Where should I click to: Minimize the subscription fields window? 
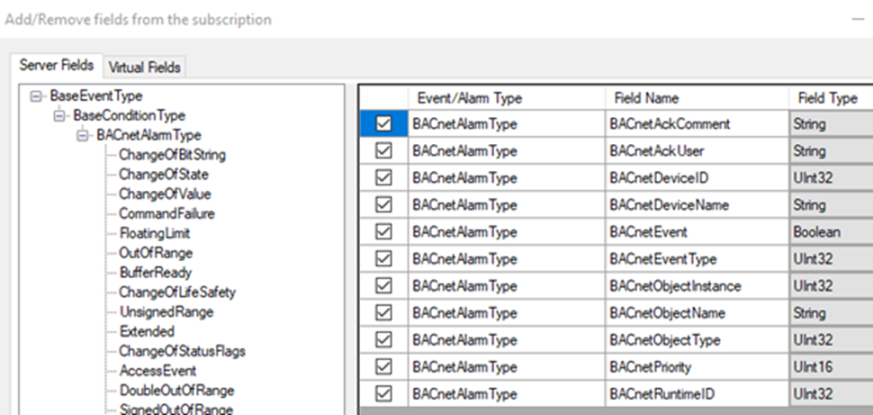pyautogui.click(x=857, y=19)
